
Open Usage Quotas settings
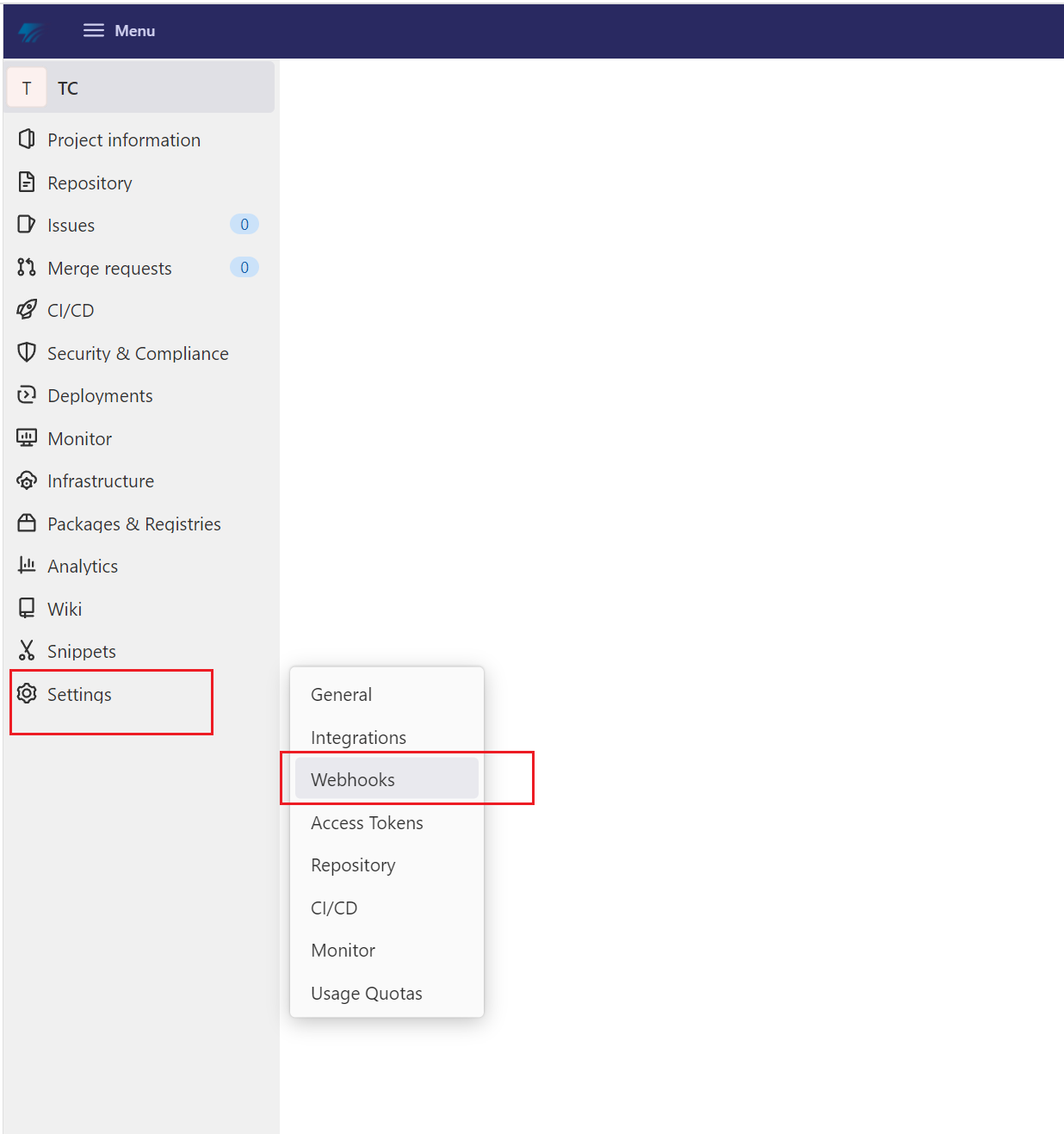coord(366,993)
